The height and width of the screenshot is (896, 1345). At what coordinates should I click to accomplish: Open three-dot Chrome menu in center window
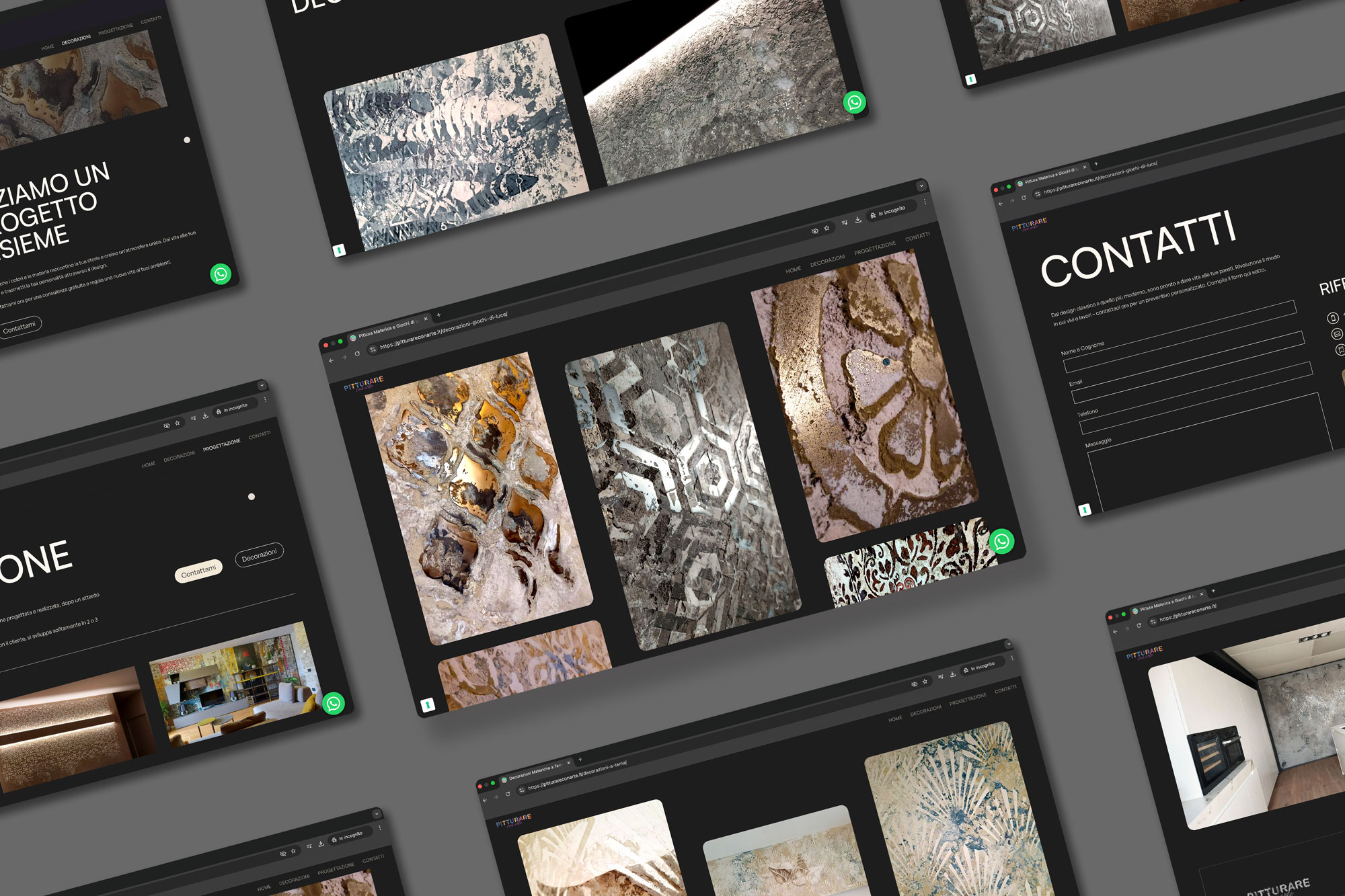coord(925,202)
